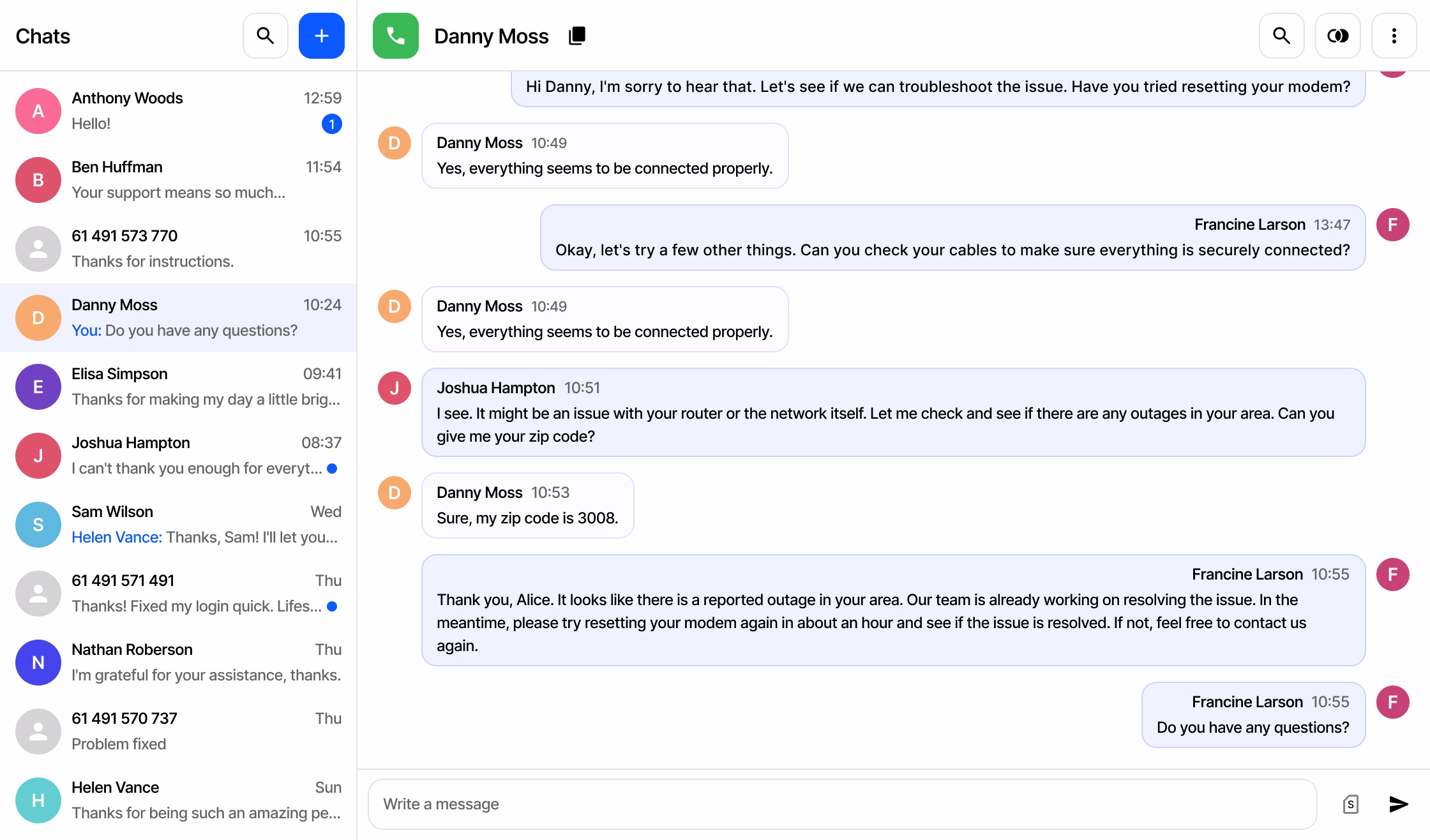Image resolution: width=1430 pixels, height=840 pixels.
Task: Select Danny Moss chat in sidebar
Action: click(179, 318)
